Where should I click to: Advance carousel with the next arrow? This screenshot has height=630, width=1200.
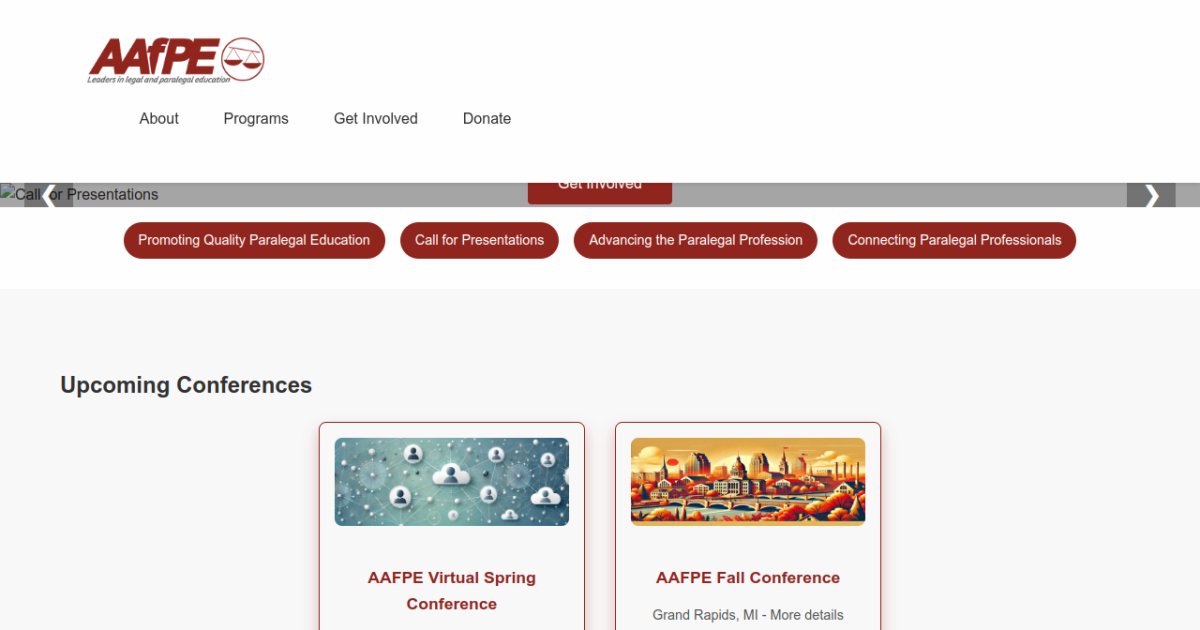click(1151, 195)
